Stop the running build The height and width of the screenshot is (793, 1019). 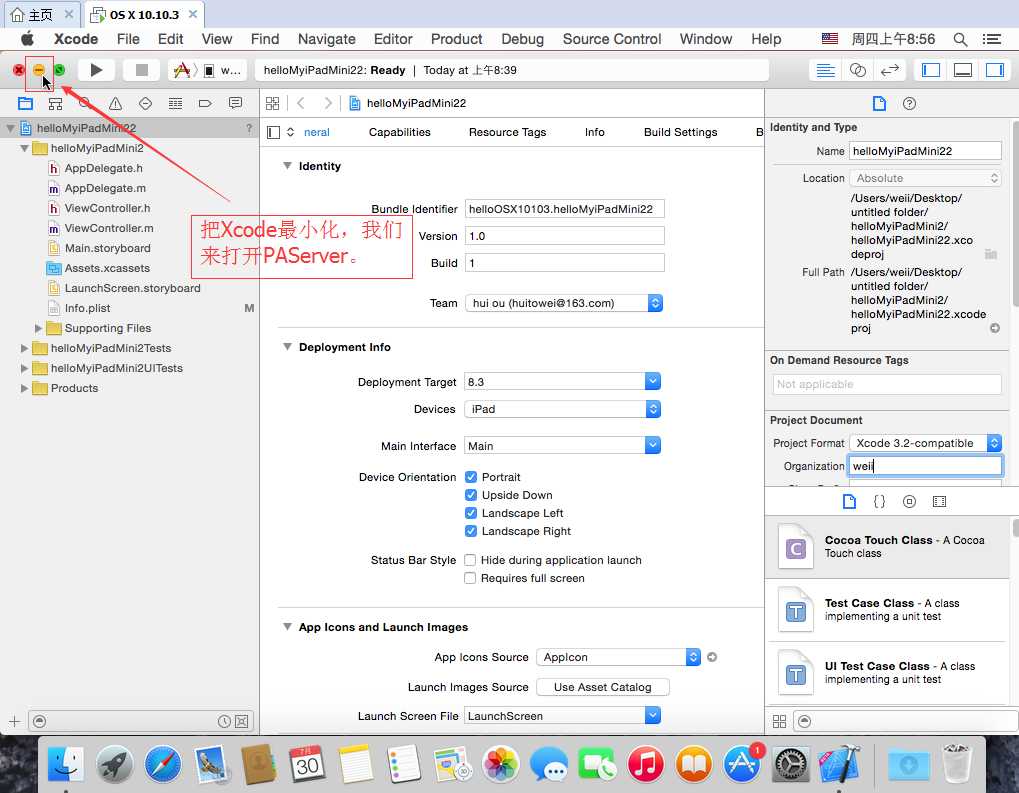[x=142, y=70]
